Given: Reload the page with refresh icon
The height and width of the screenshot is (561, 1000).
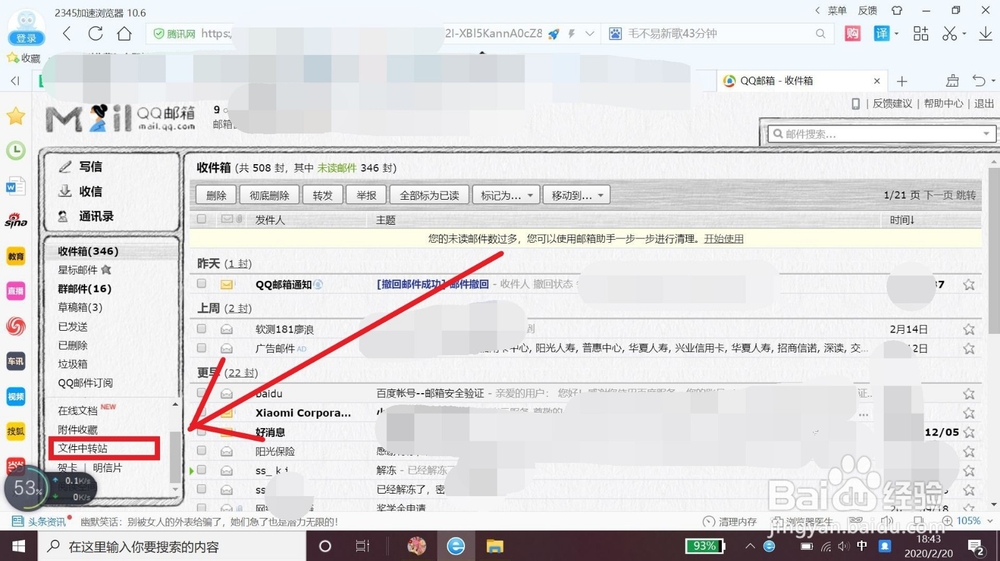Looking at the screenshot, I should [96, 33].
